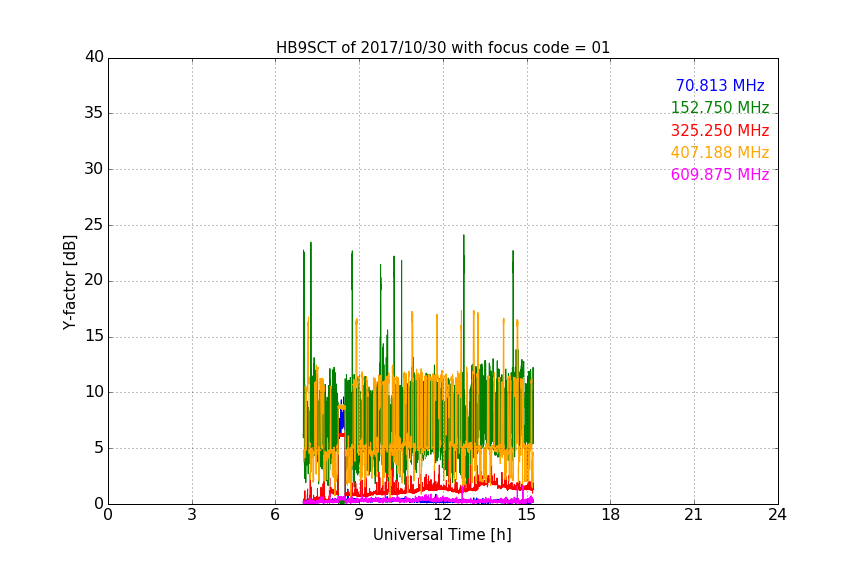Click the Universal Time [h] axis label
The image size is (864, 576).
click(x=442, y=535)
